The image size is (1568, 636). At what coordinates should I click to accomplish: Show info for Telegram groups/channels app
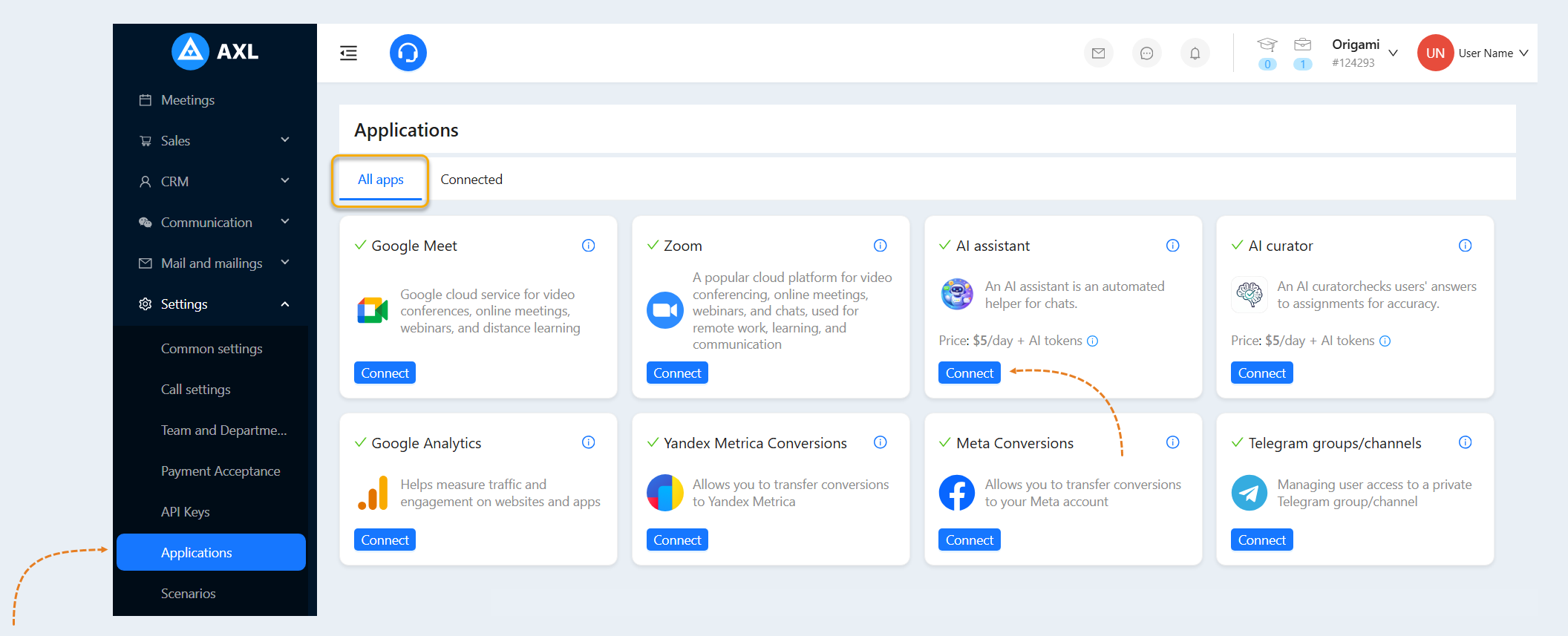(x=1466, y=442)
